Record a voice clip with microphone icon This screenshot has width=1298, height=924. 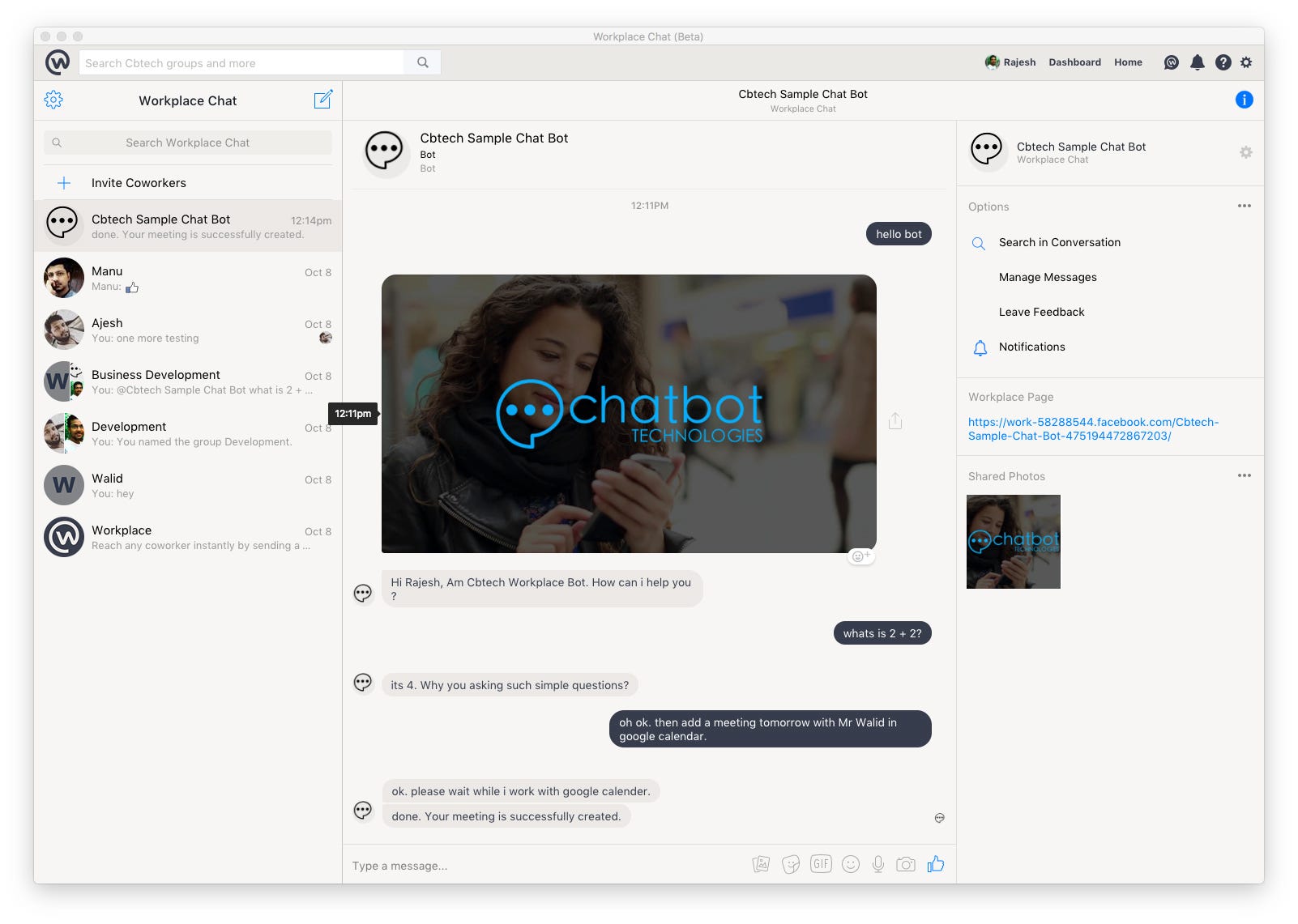[x=877, y=864]
